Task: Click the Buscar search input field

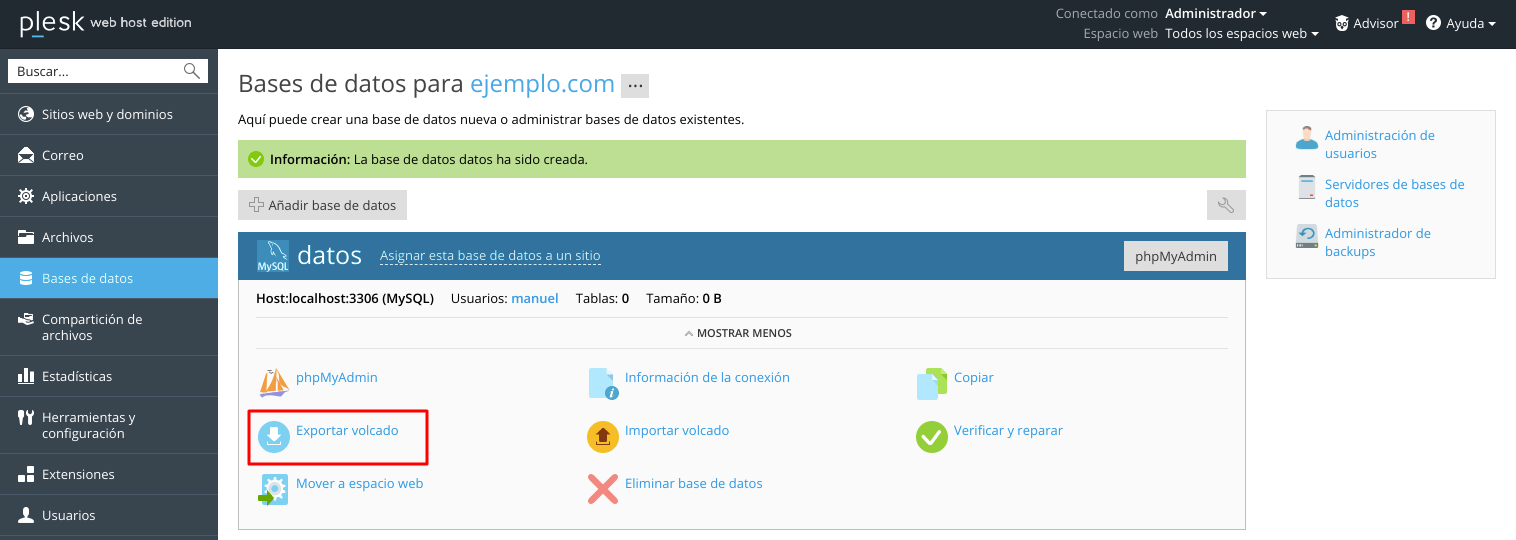Action: [97, 71]
